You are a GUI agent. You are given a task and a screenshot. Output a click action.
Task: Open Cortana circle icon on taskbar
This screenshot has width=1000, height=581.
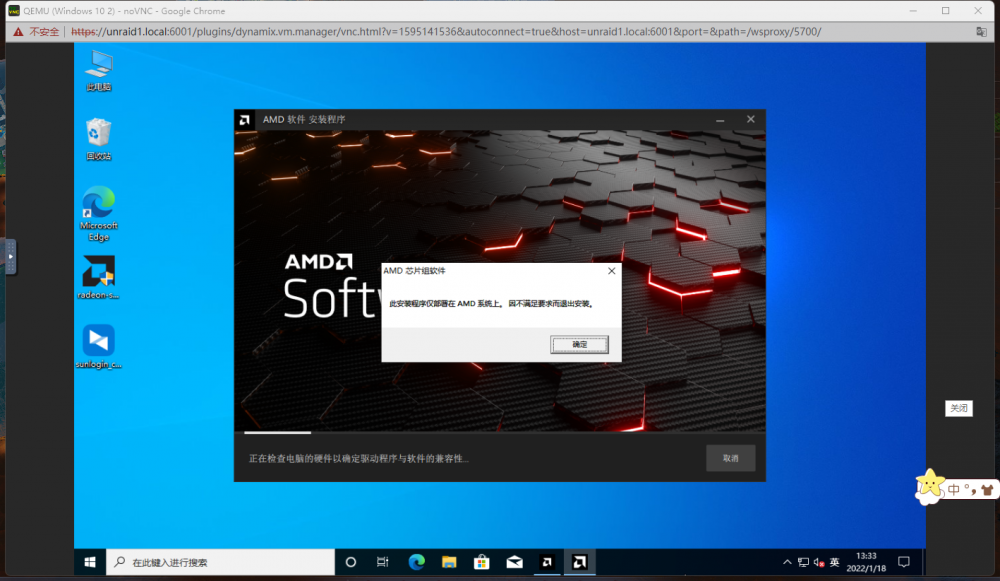351,562
